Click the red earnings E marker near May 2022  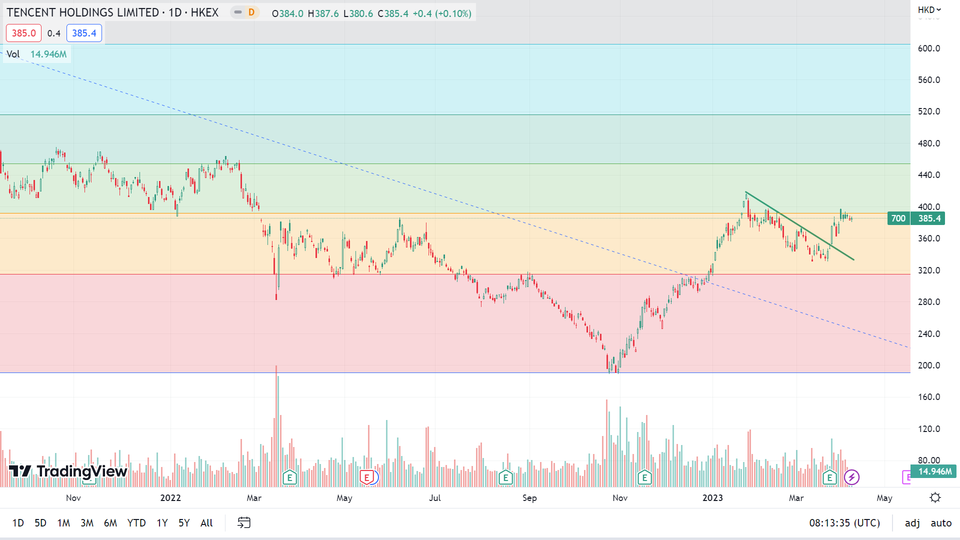point(367,477)
